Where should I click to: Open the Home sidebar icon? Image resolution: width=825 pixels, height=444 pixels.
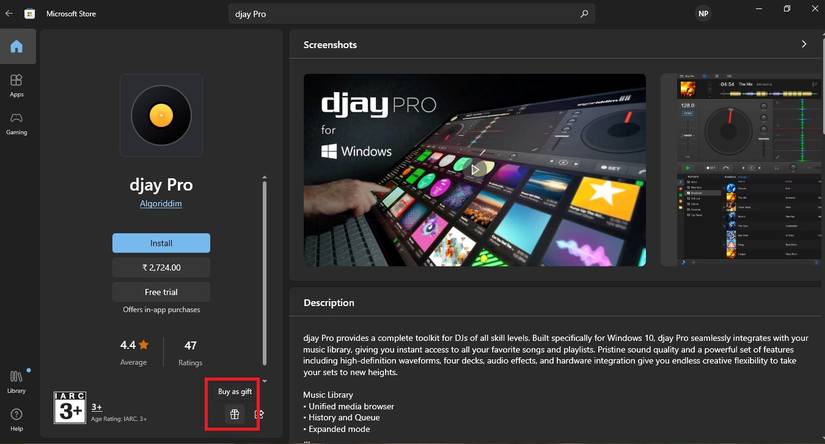pyautogui.click(x=17, y=46)
